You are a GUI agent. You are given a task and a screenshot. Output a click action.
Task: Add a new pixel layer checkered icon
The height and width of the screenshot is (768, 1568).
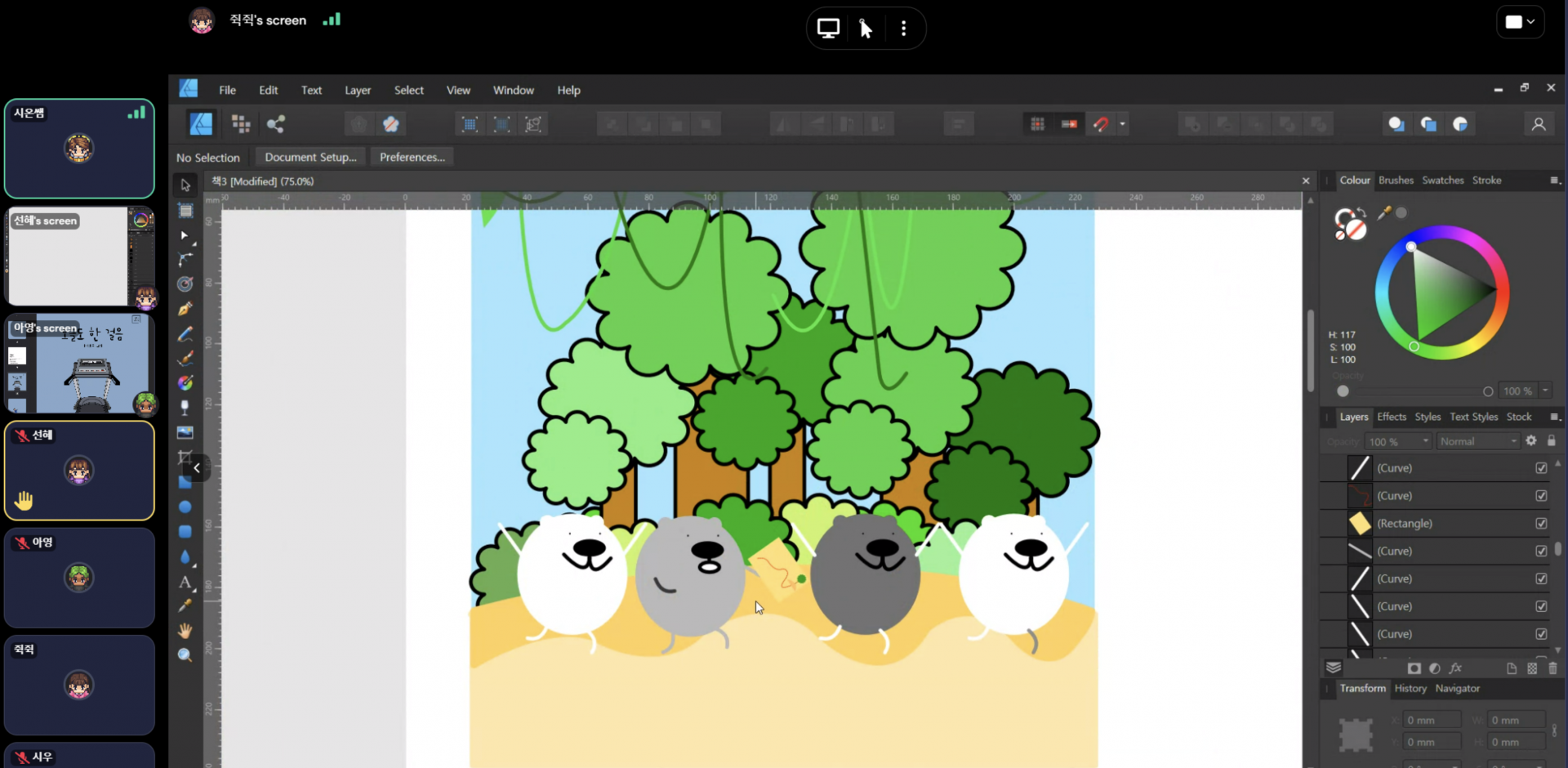[x=1532, y=668]
